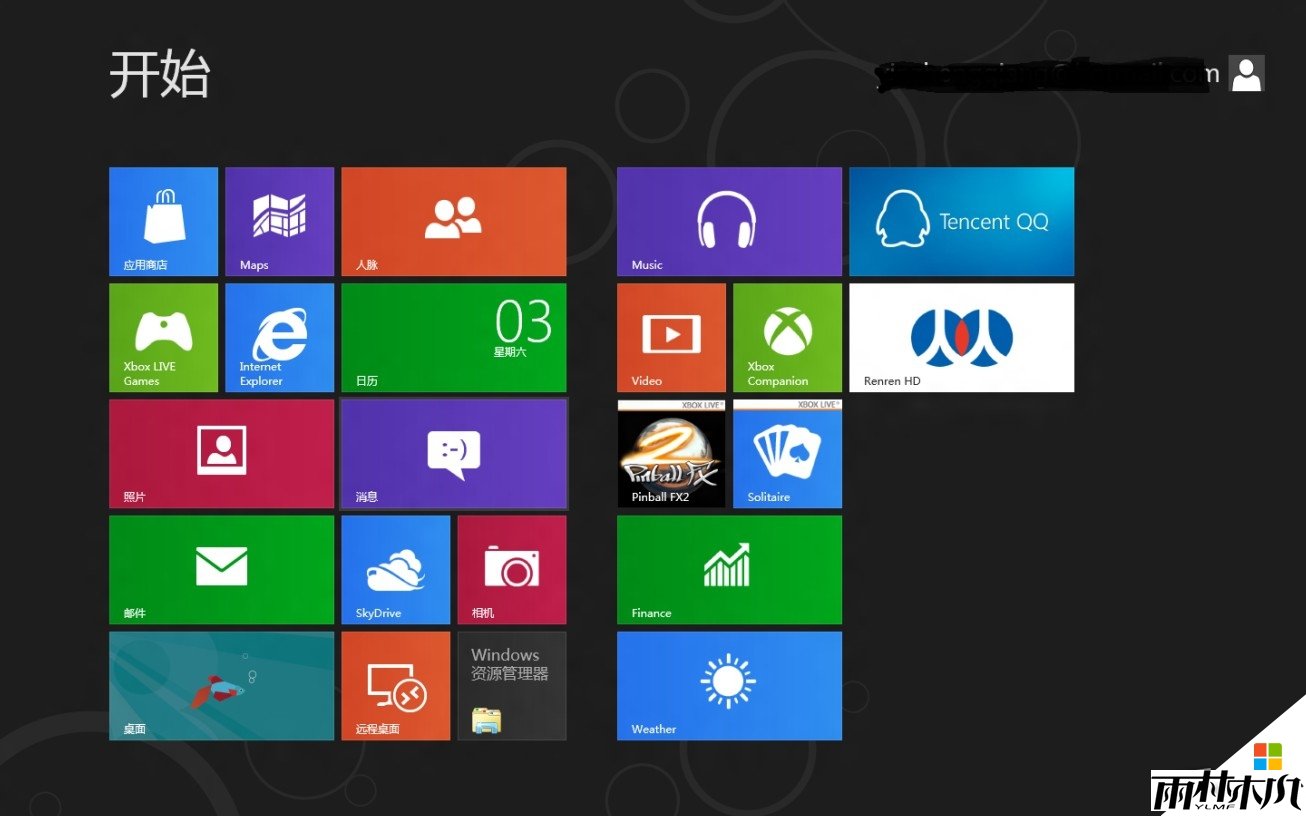Open the 相机 camera tile
The image size is (1306, 816).
pos(511,569)
